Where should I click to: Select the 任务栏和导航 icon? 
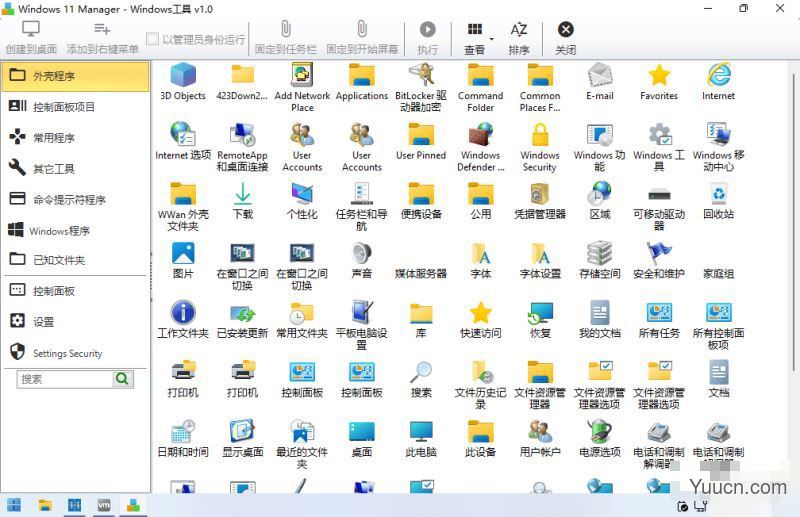361,206
